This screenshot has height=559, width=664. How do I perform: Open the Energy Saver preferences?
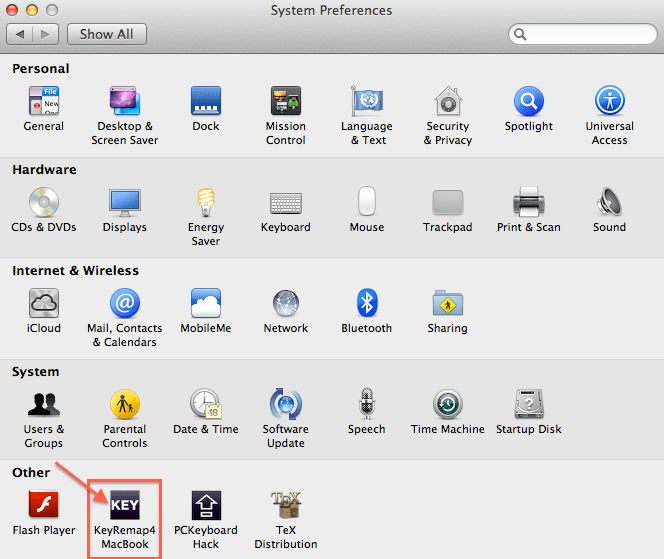pos(205,203)
